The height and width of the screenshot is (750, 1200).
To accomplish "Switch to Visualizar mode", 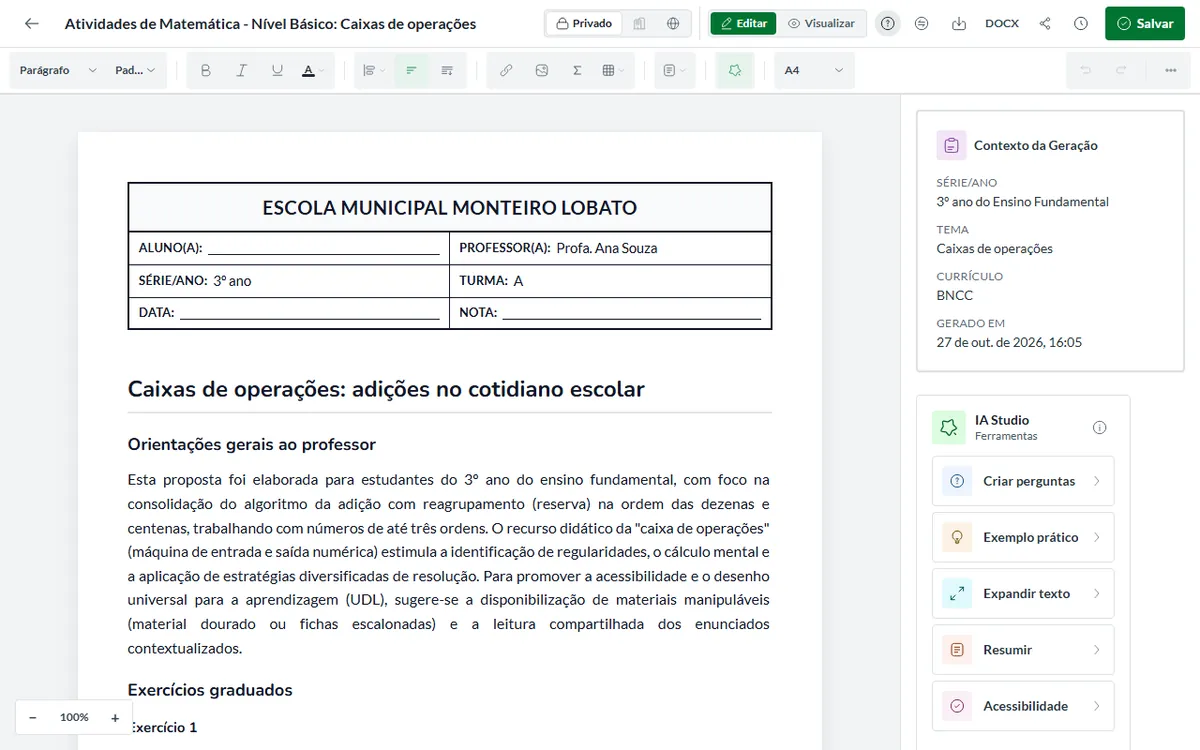I will 821,23.
